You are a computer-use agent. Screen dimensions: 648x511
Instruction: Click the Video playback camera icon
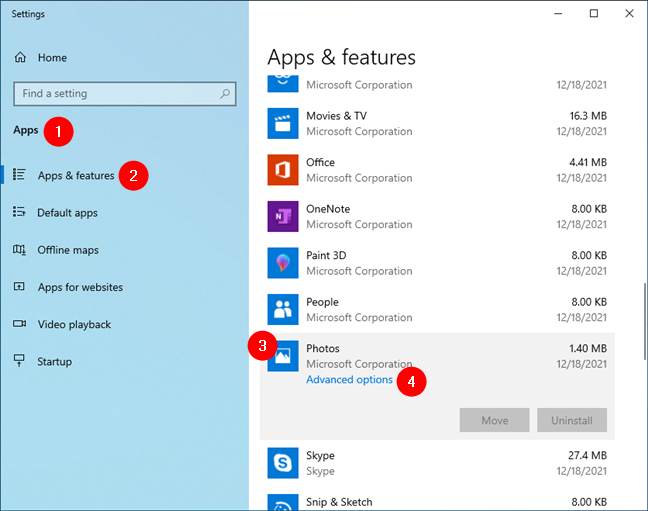point(19,323)
